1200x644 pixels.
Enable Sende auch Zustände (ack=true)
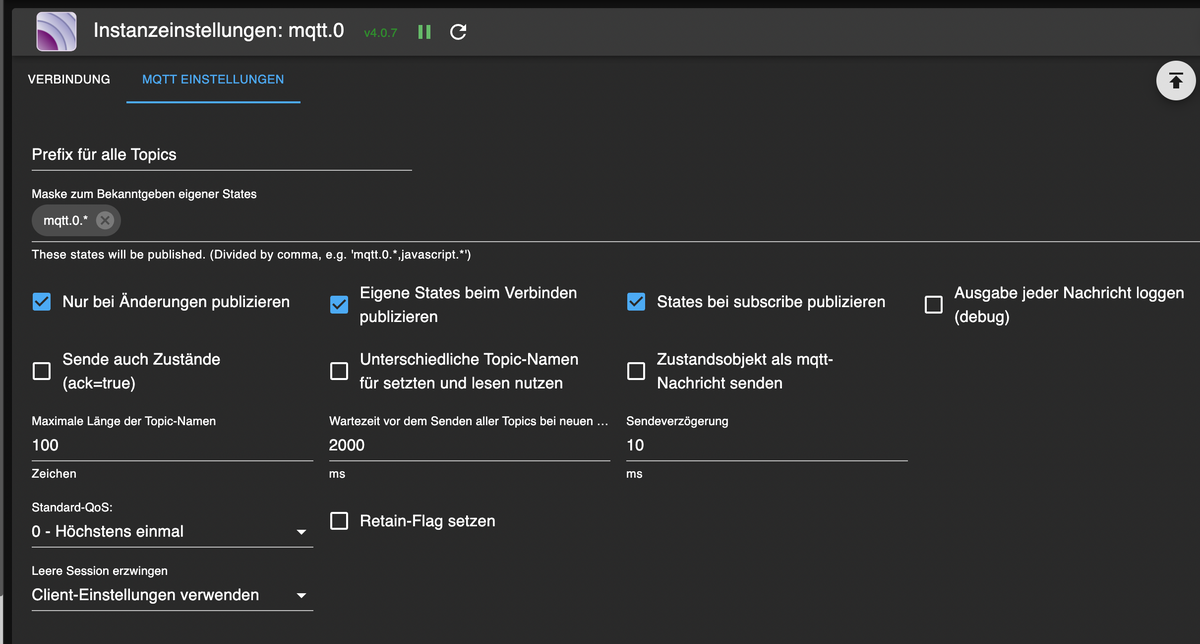[42, 371]
